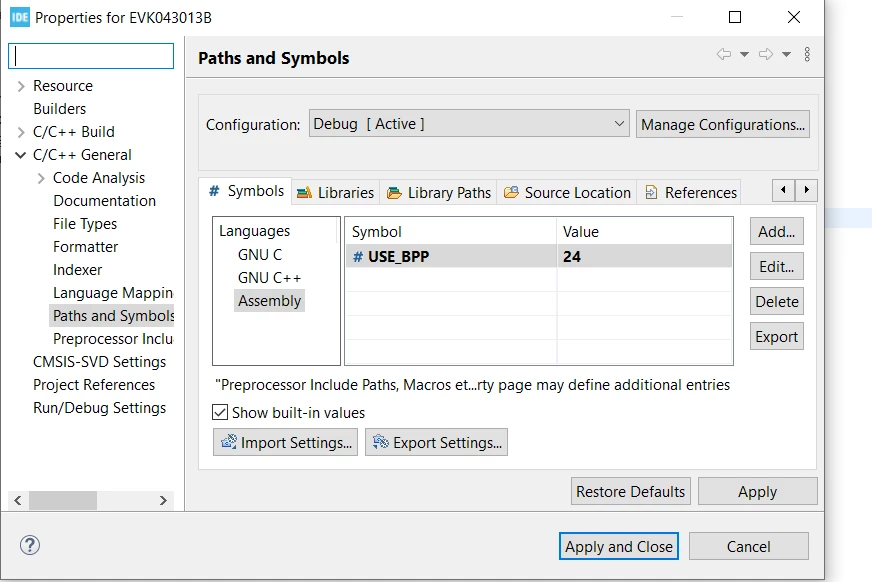Expand the Resource tree node
872x582 pixels.
(x=21, y=86)
